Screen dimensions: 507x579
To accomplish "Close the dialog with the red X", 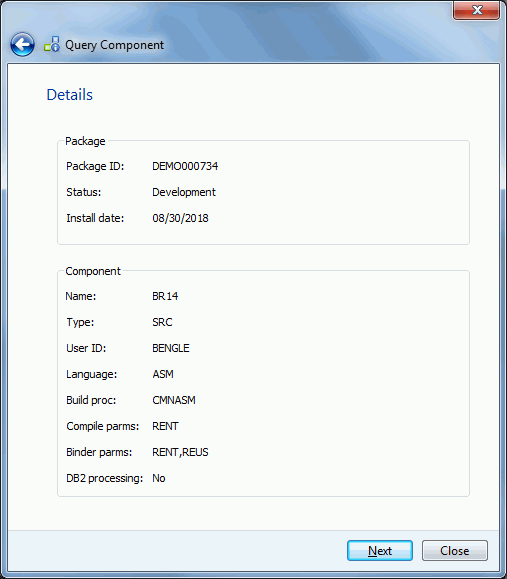I will click(476, 10).
